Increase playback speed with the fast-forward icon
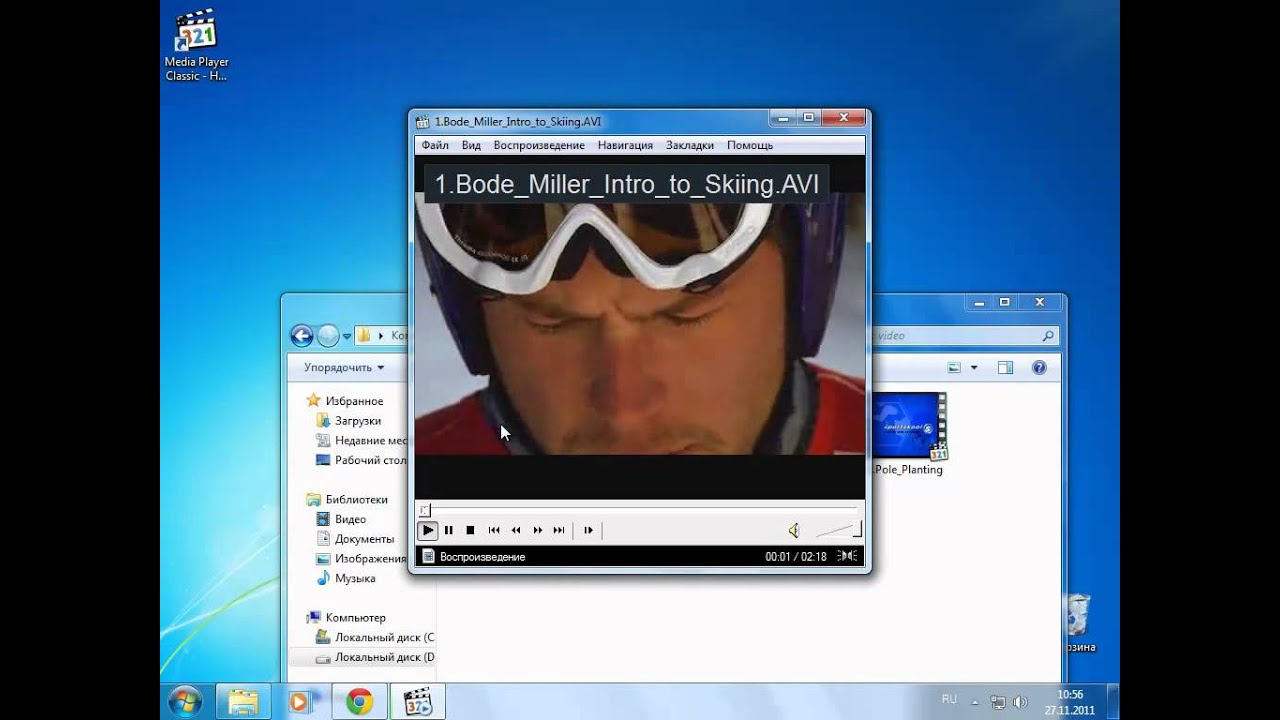 (x=538, y=530)
